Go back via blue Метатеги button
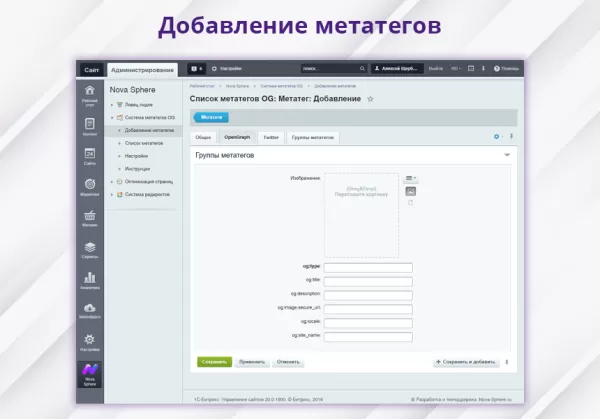Viewport: 600px width, 419px height. point(211,117)
